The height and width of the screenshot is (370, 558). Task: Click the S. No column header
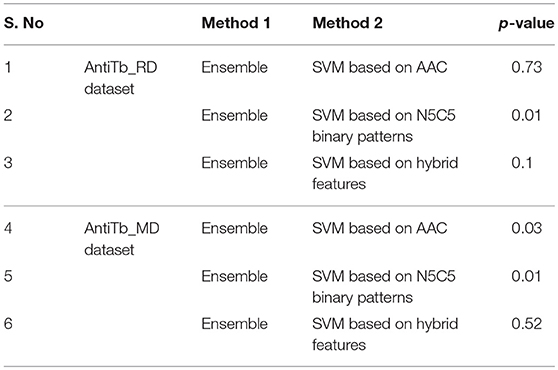click(24, 23)
